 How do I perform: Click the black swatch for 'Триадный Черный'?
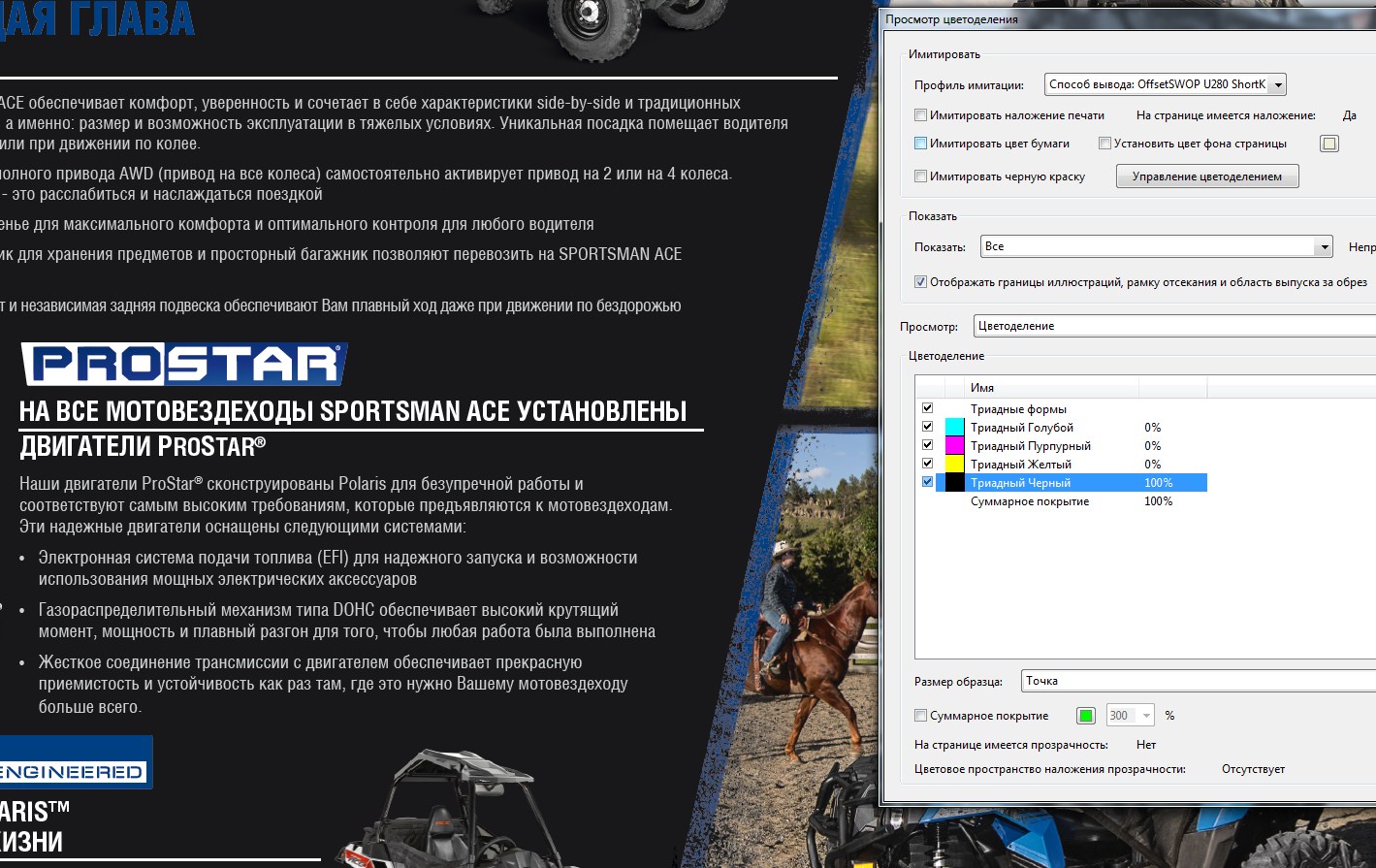[955, 482]
